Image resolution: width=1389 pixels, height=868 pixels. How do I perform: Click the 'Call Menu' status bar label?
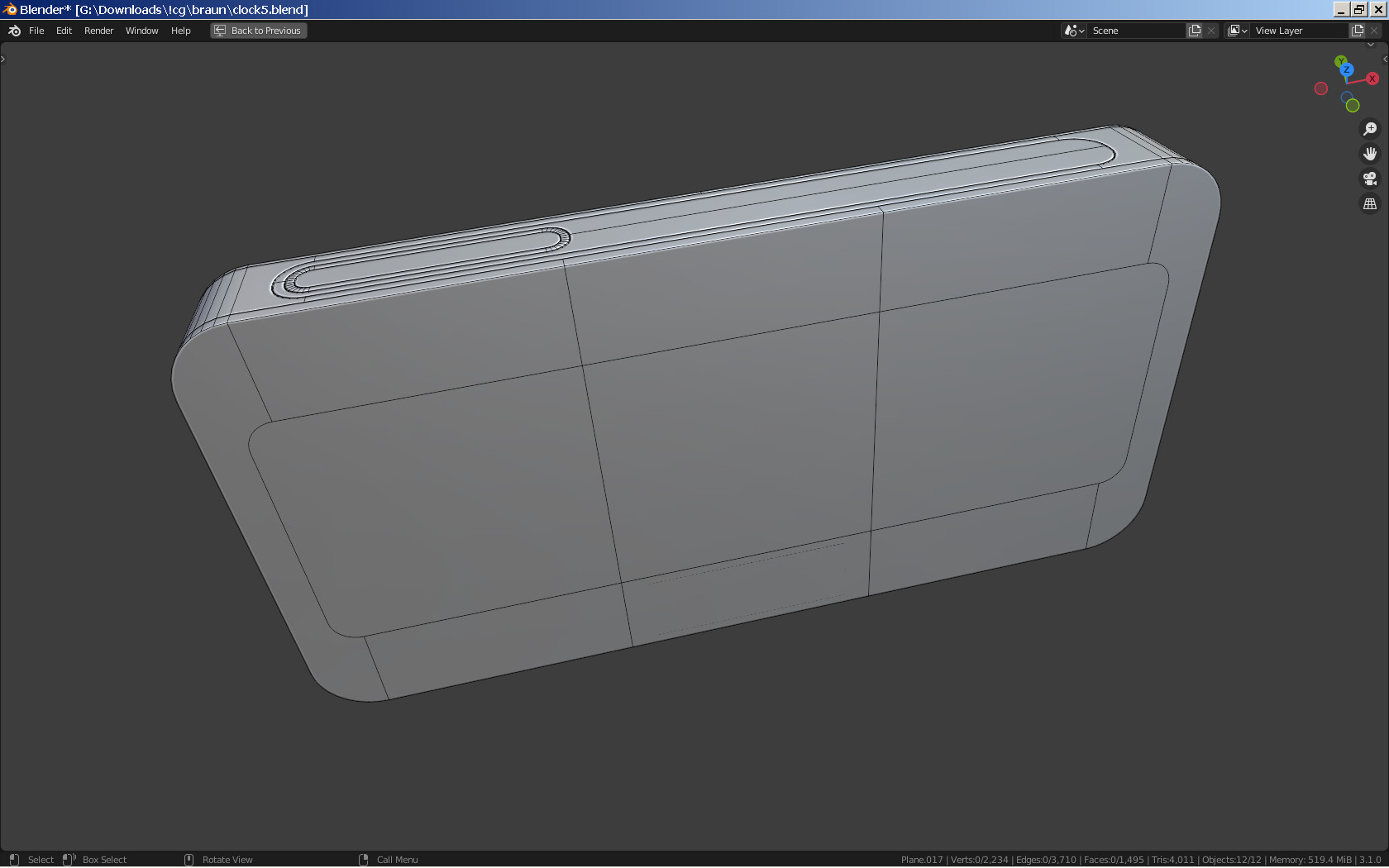(x=398, y=860)
